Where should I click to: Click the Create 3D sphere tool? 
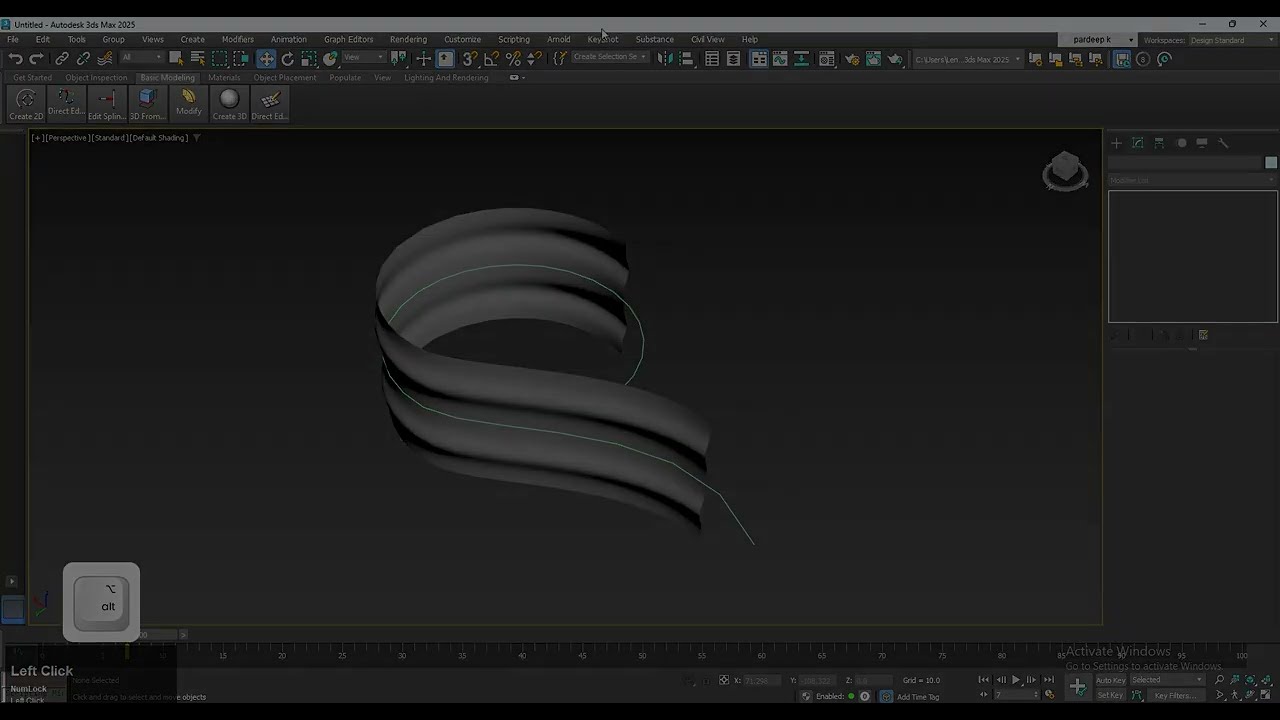229,104
